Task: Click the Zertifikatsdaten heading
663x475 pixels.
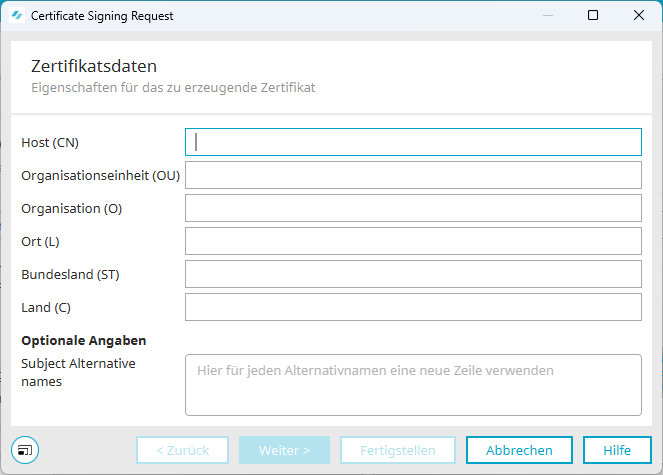Action: [x=94, y=66]
